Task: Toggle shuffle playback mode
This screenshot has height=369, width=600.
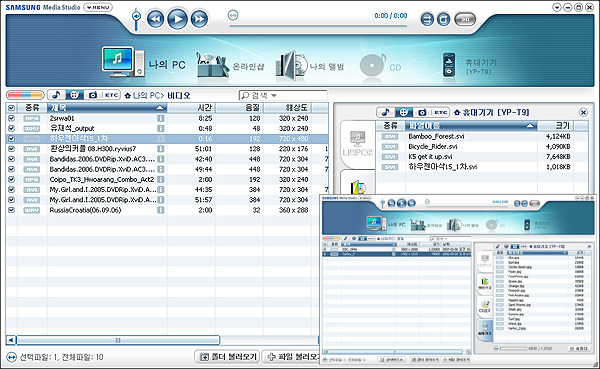Action: 427,19
